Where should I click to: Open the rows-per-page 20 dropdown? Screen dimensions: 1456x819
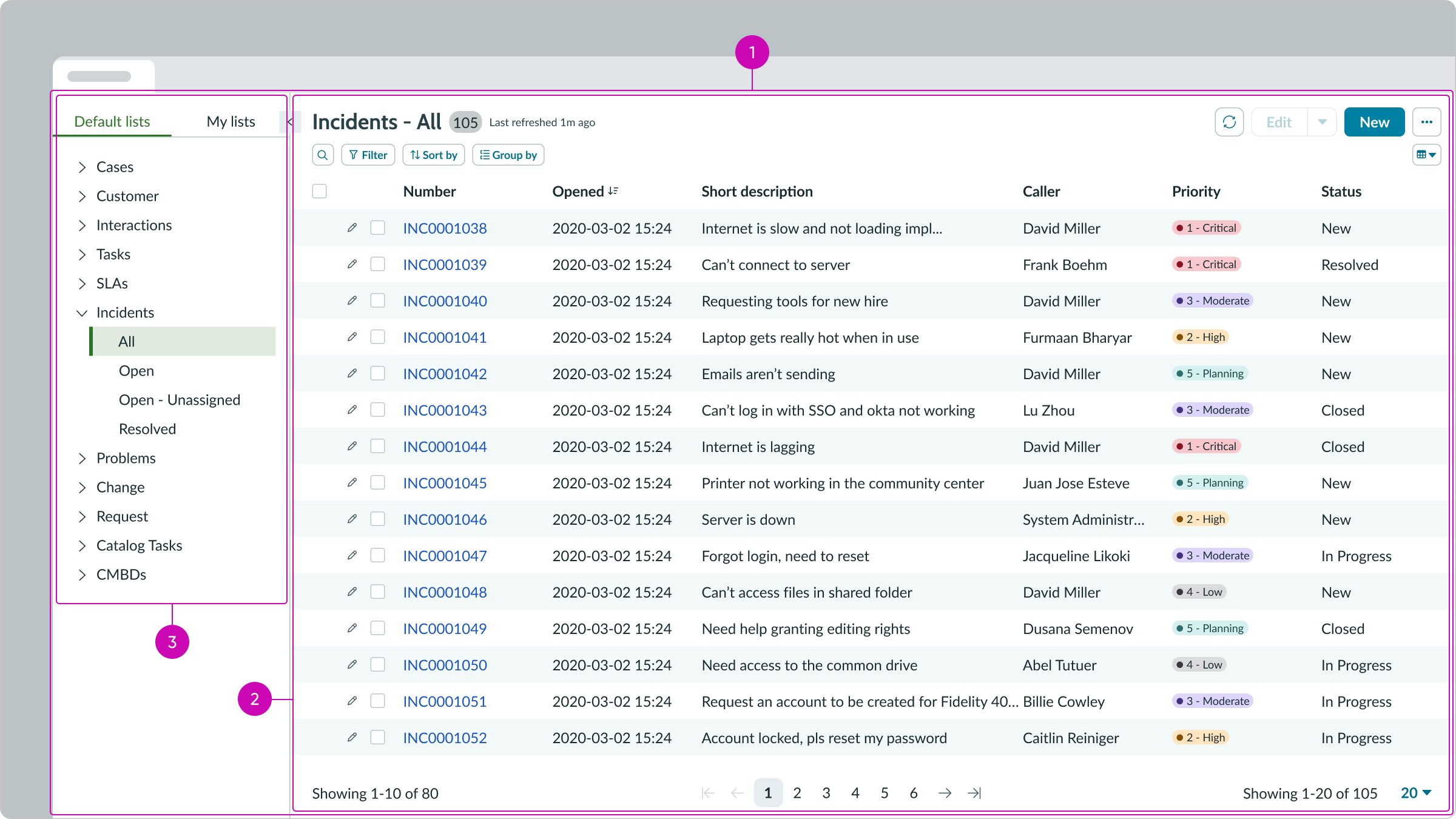tap(1416, 793)
